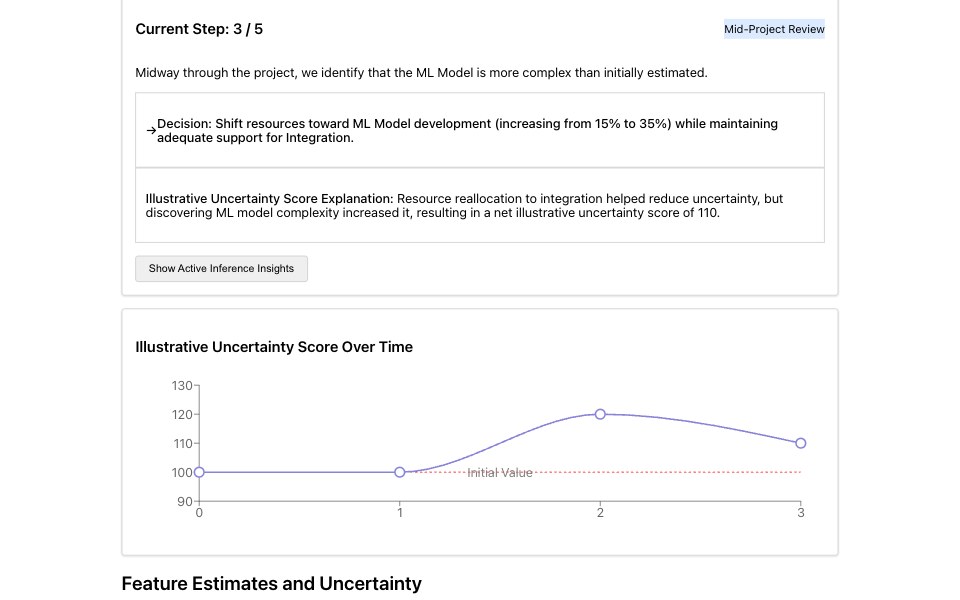Click the x-axis tick label 1

pos(400,512)
